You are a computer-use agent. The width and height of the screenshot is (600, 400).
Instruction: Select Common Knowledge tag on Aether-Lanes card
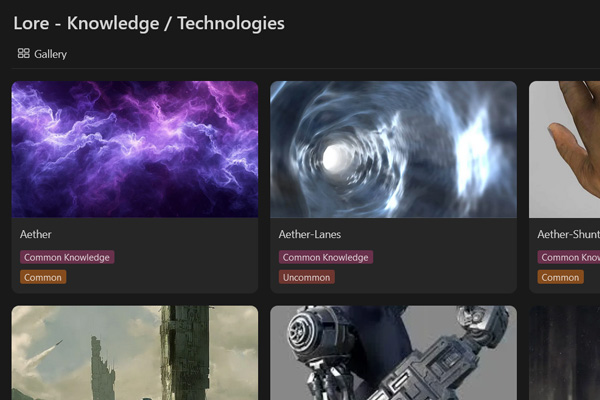[x=326, y=257]
